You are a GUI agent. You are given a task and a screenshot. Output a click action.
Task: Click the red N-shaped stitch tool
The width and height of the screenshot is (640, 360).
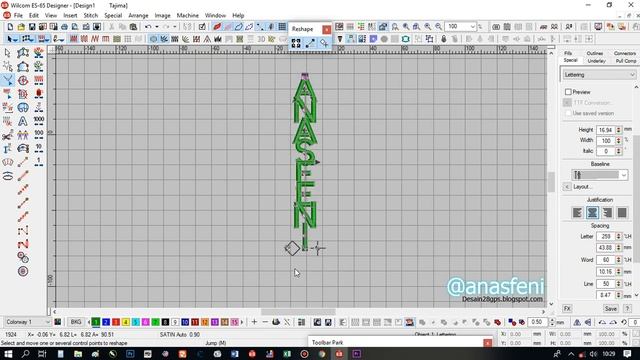coord(23,244)
